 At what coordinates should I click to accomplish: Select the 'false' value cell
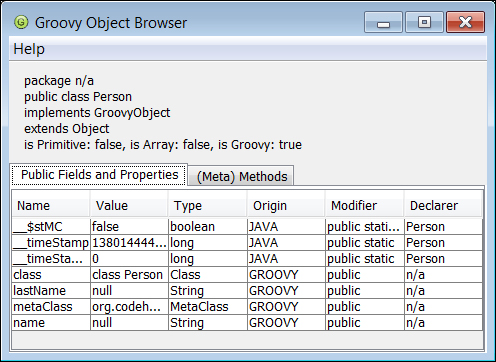pyautogui.click(x=129, y=227)
